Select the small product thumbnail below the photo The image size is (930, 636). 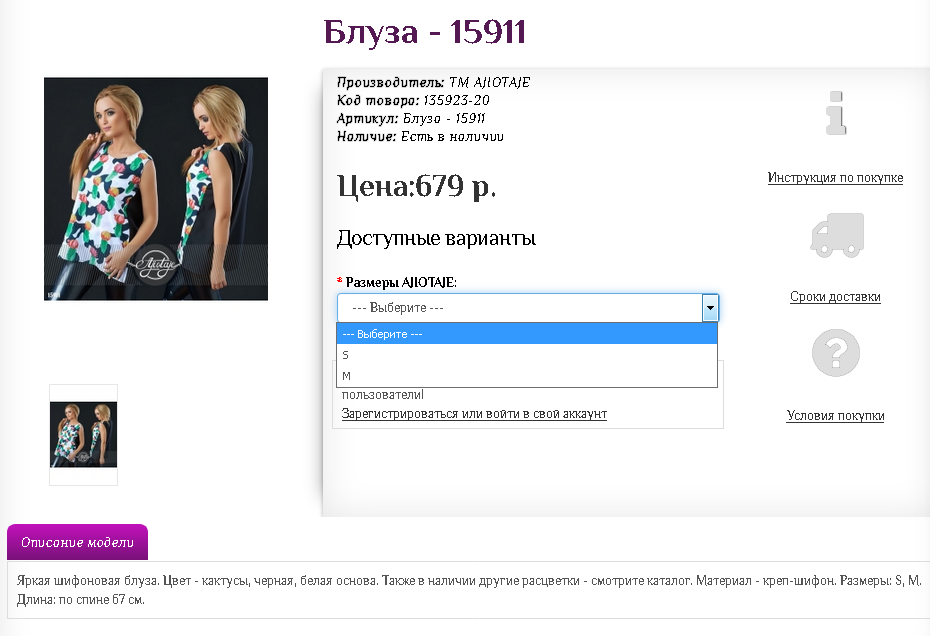tap(83, 434)
